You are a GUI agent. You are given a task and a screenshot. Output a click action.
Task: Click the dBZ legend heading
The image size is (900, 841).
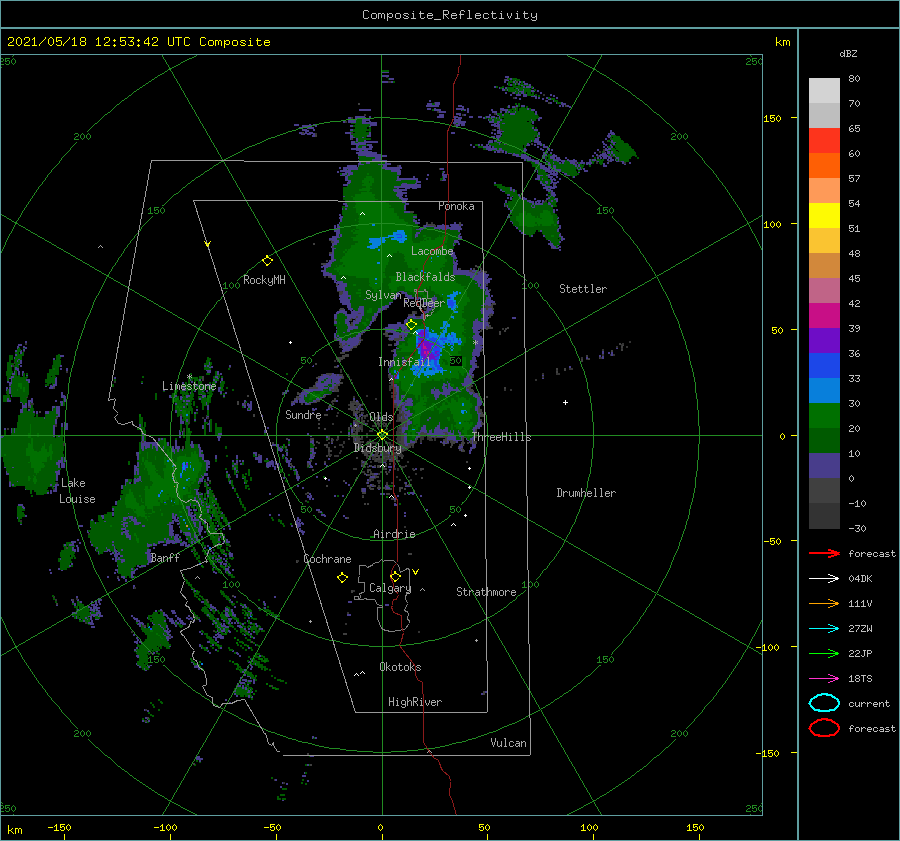(848, 53)
